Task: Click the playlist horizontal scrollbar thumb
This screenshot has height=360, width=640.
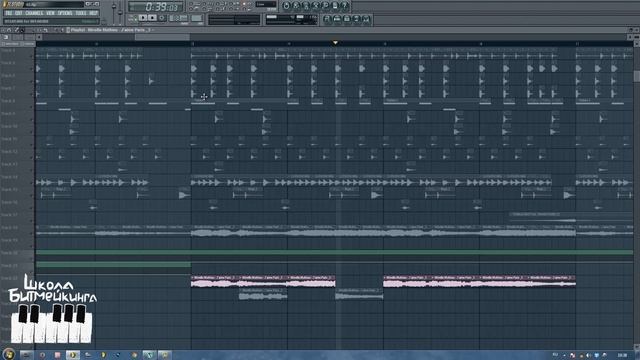Action: point(162,37)
